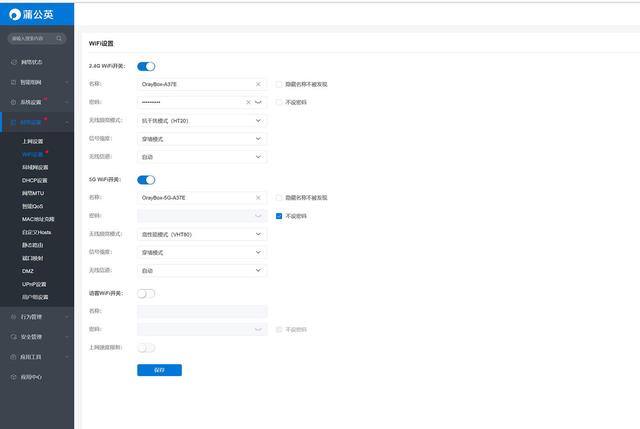The width and height of the screenshot is (640, 429).
Task: Open the 2.4G signal strength dropdown
Action: [x=202, y=139]
